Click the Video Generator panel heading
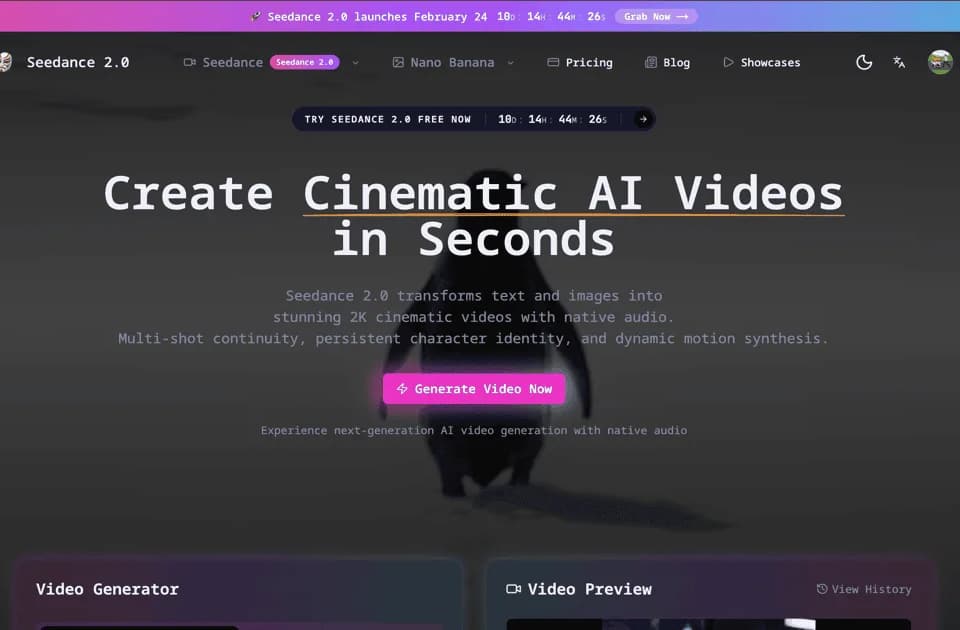The height and width of the screenshot is (630, 960). (107, 589)
